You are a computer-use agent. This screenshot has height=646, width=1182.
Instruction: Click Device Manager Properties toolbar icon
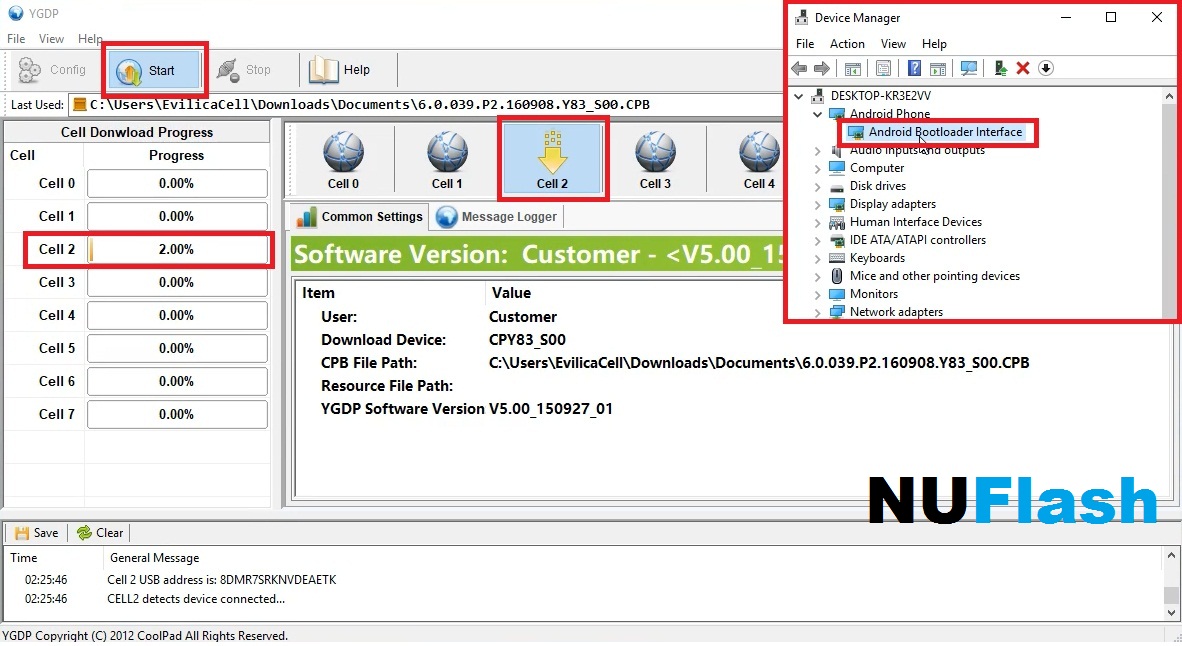(x=883, y=69)
